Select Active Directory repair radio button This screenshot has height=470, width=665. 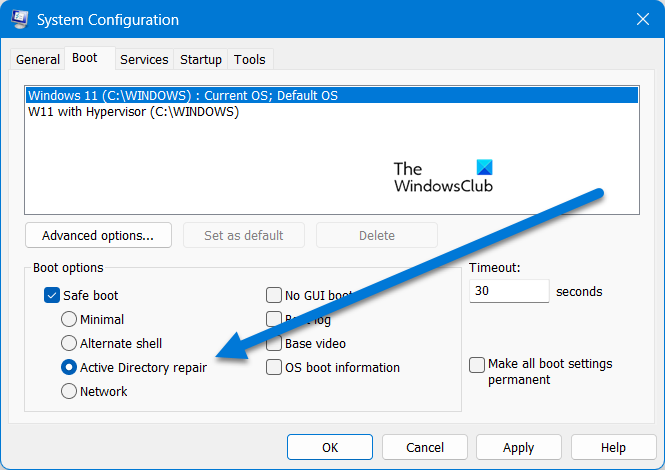click(69, 367)
